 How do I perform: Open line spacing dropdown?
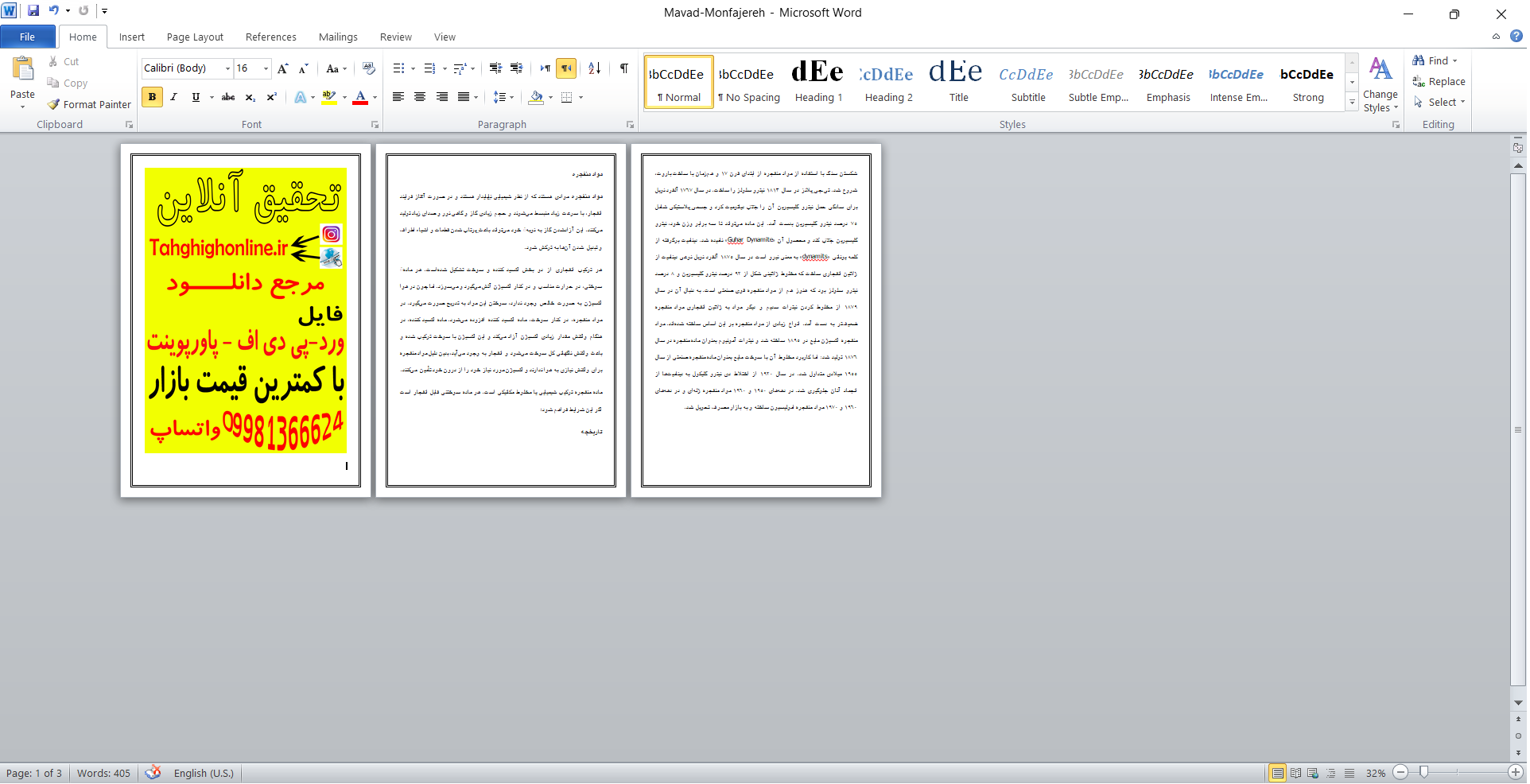pyautogui.click(x=503, y=97)
